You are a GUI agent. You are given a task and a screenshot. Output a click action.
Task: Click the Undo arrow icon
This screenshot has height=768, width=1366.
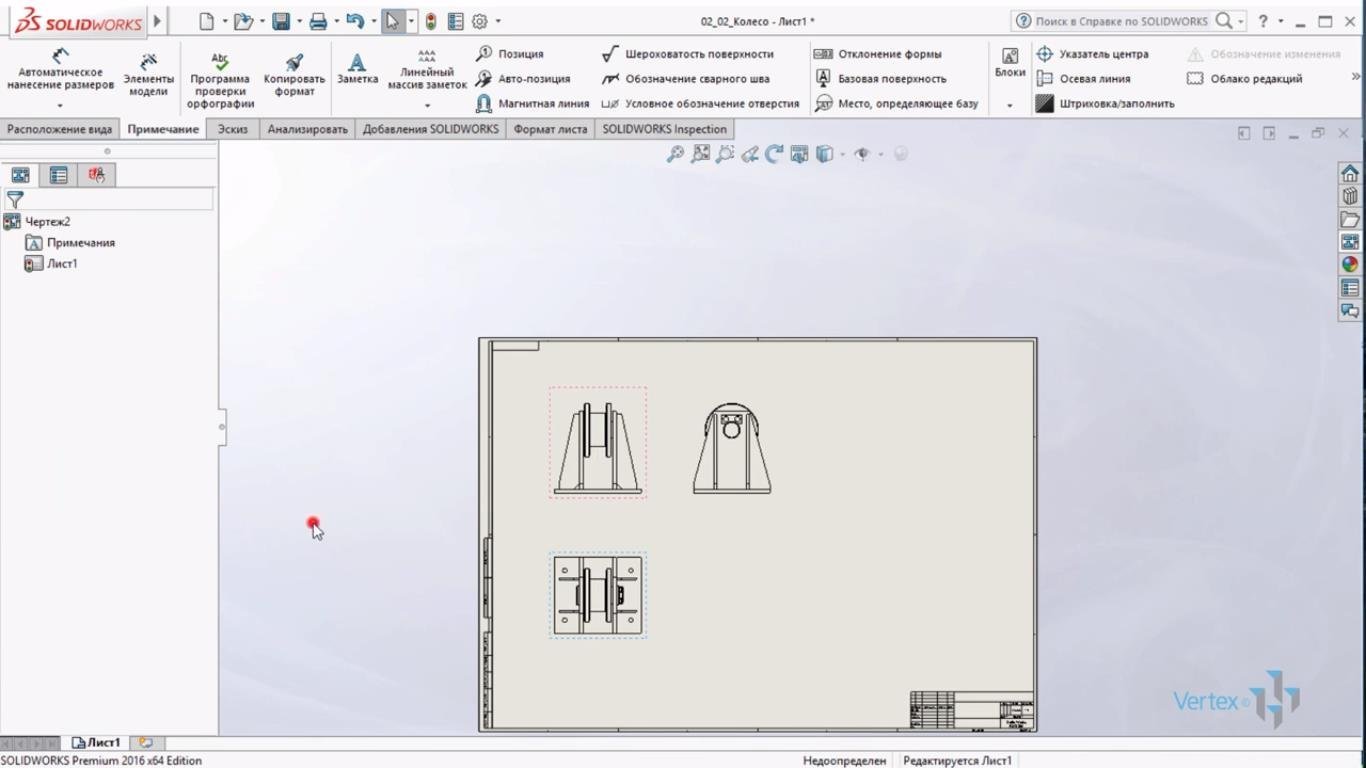tap(355, 21)
